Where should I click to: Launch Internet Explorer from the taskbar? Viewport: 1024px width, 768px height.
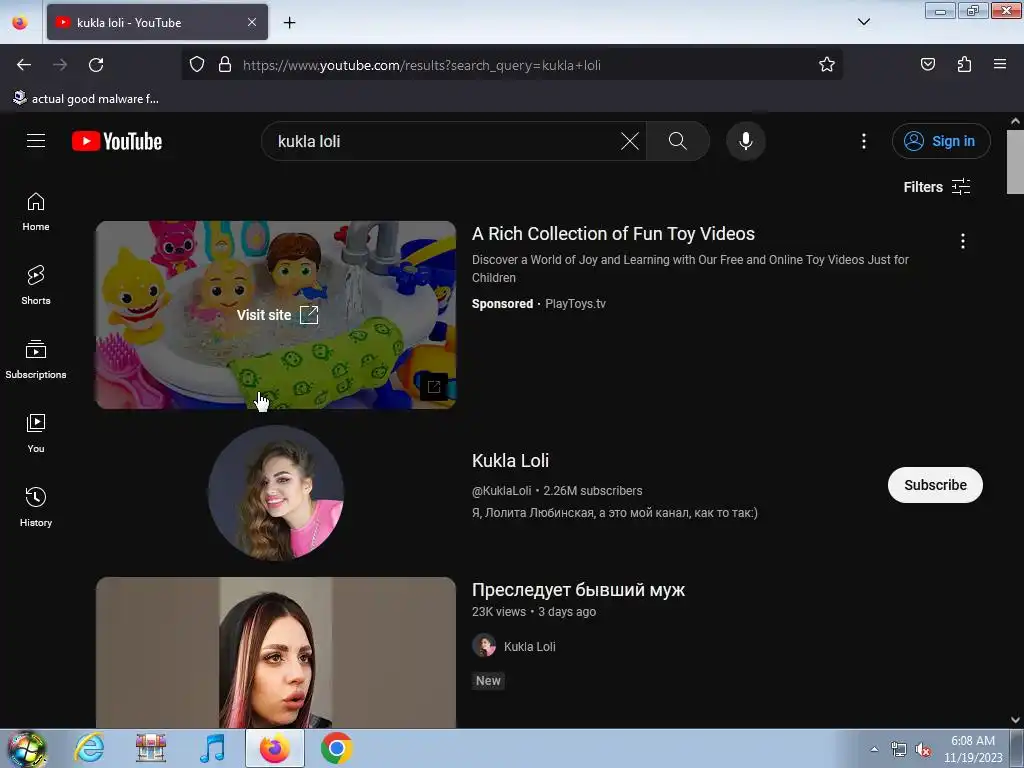tap(89, 748)
